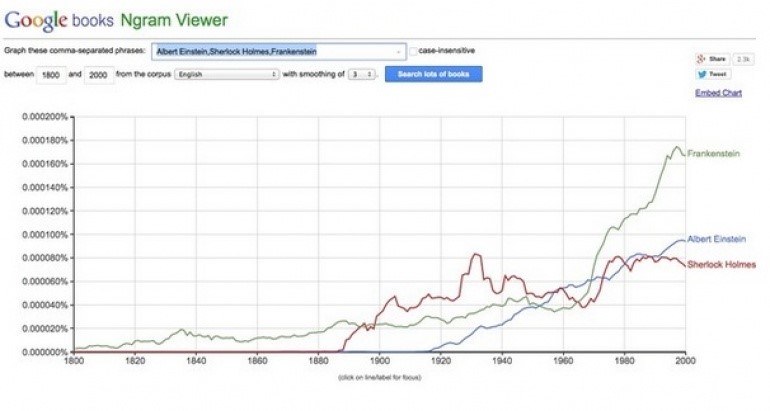This screenshot has height=411, width=770.
Task: Click the 1900 marker on the x-axis
Action: tap(379, 360)
